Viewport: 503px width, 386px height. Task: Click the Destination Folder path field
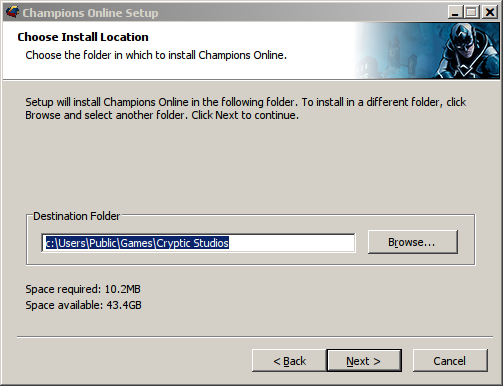tap(198, 243)
